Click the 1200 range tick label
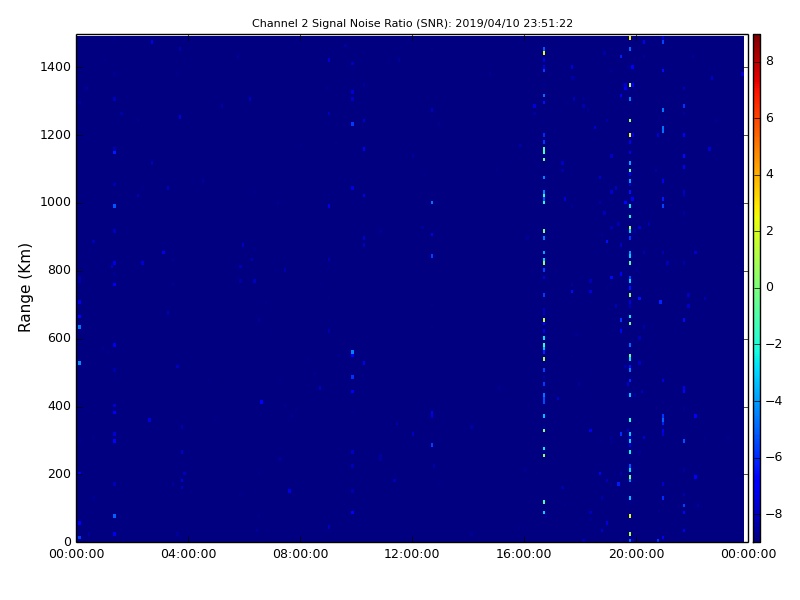This screenshot has height=600, width=800. tap(56, 135)
